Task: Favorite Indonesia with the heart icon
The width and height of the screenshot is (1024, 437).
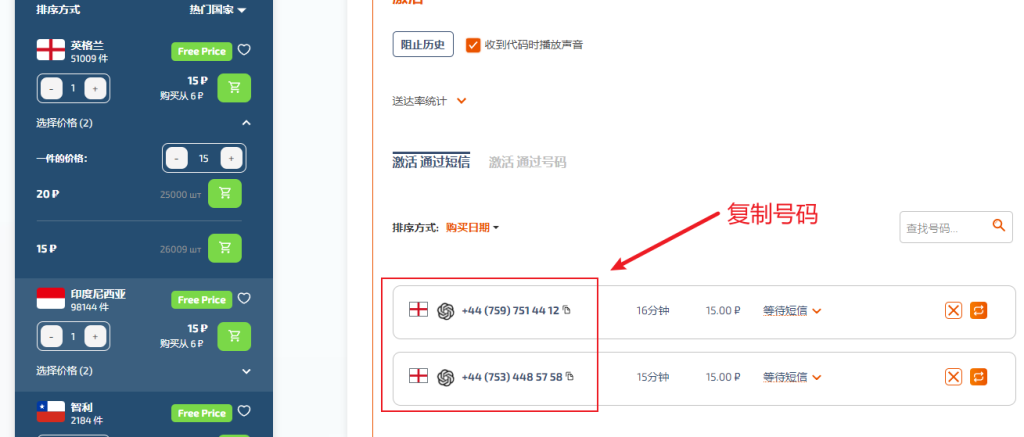Action: click(244, 299)
